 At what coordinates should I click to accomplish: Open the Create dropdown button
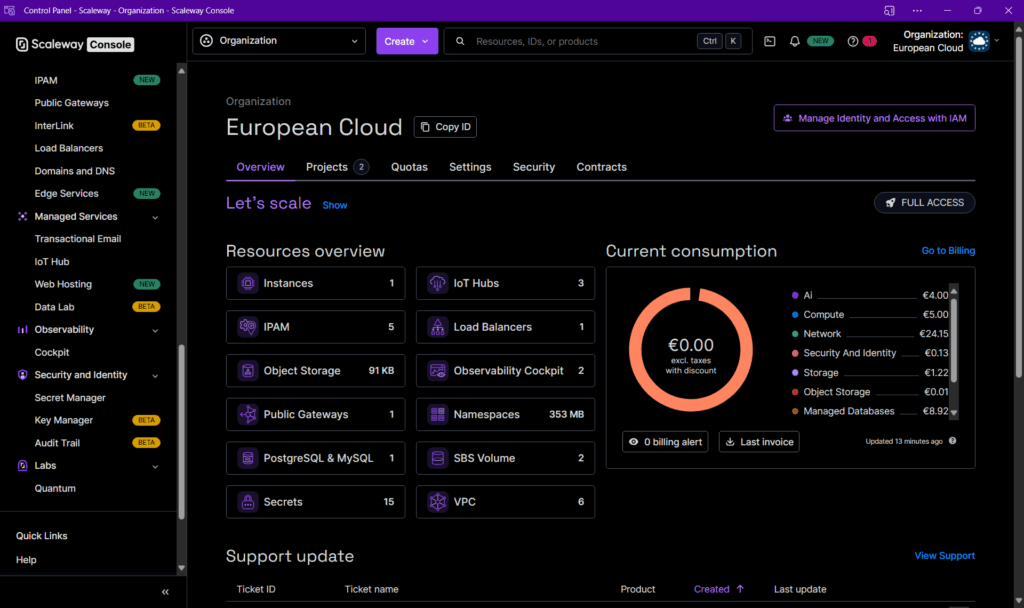point(407,41)
